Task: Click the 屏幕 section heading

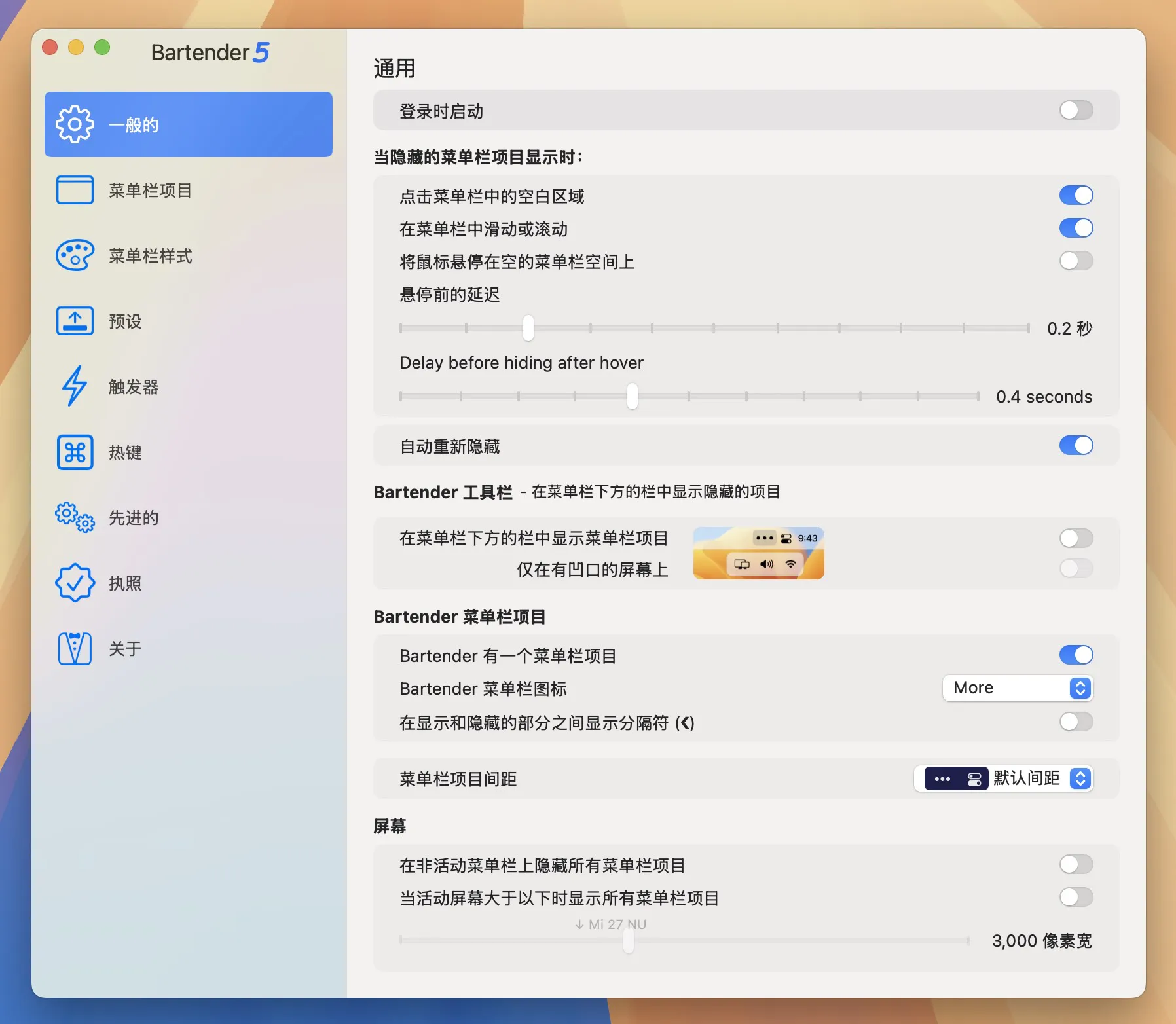Action: click(x=390, y=826)
